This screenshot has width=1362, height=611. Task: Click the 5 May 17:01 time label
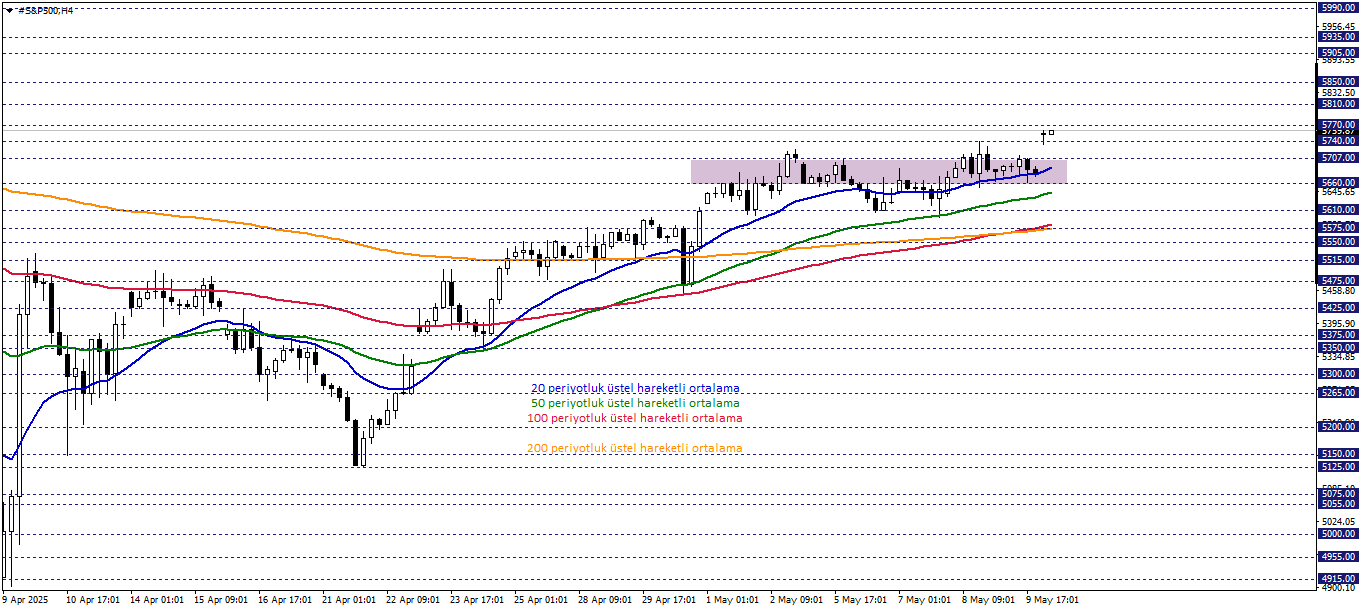point(861,600)
